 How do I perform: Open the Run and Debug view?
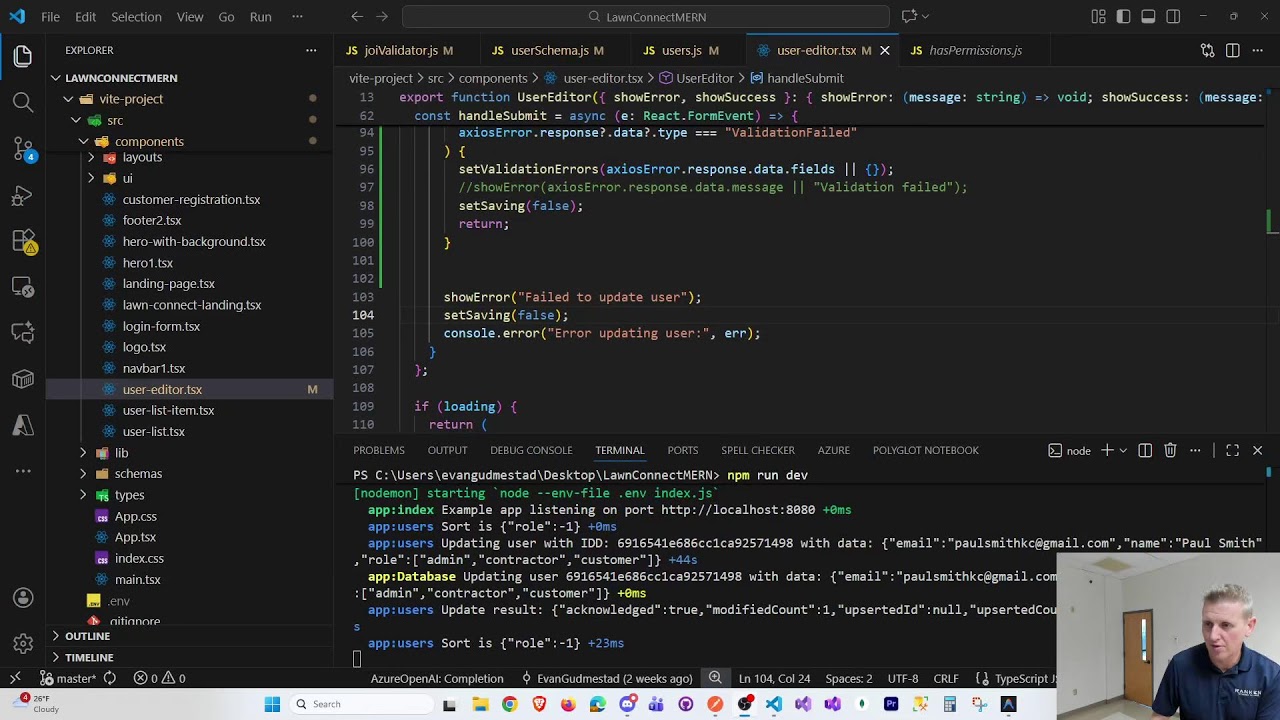pos(23,196)
